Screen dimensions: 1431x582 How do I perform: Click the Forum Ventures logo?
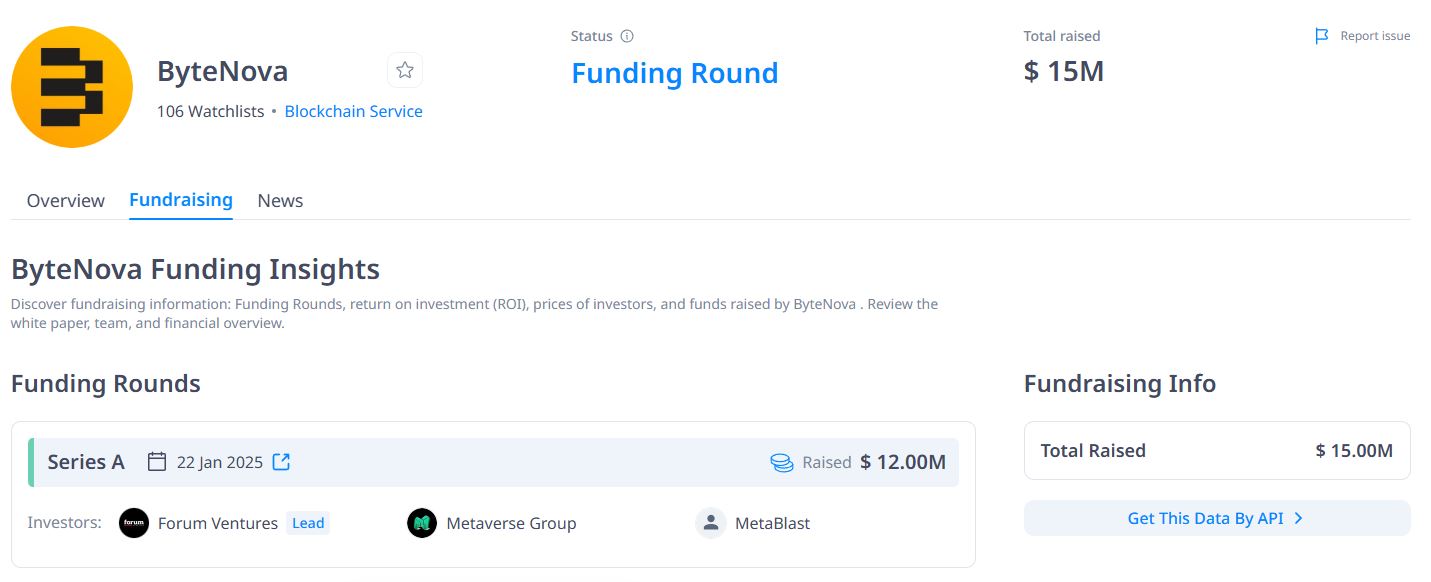click(134, 523)
